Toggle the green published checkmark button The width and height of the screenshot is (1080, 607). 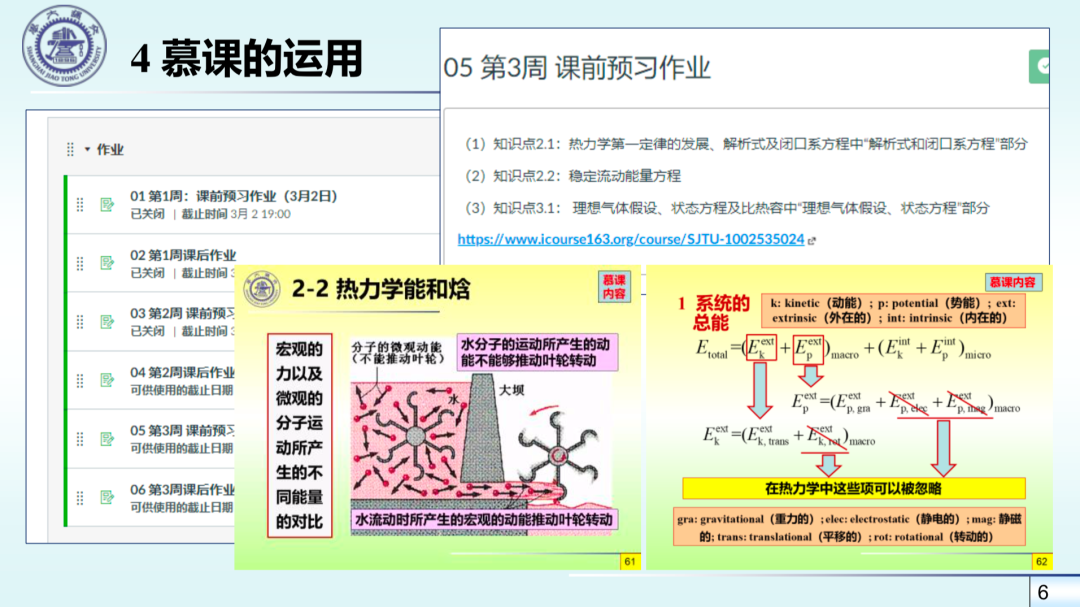click(1040, 66)
